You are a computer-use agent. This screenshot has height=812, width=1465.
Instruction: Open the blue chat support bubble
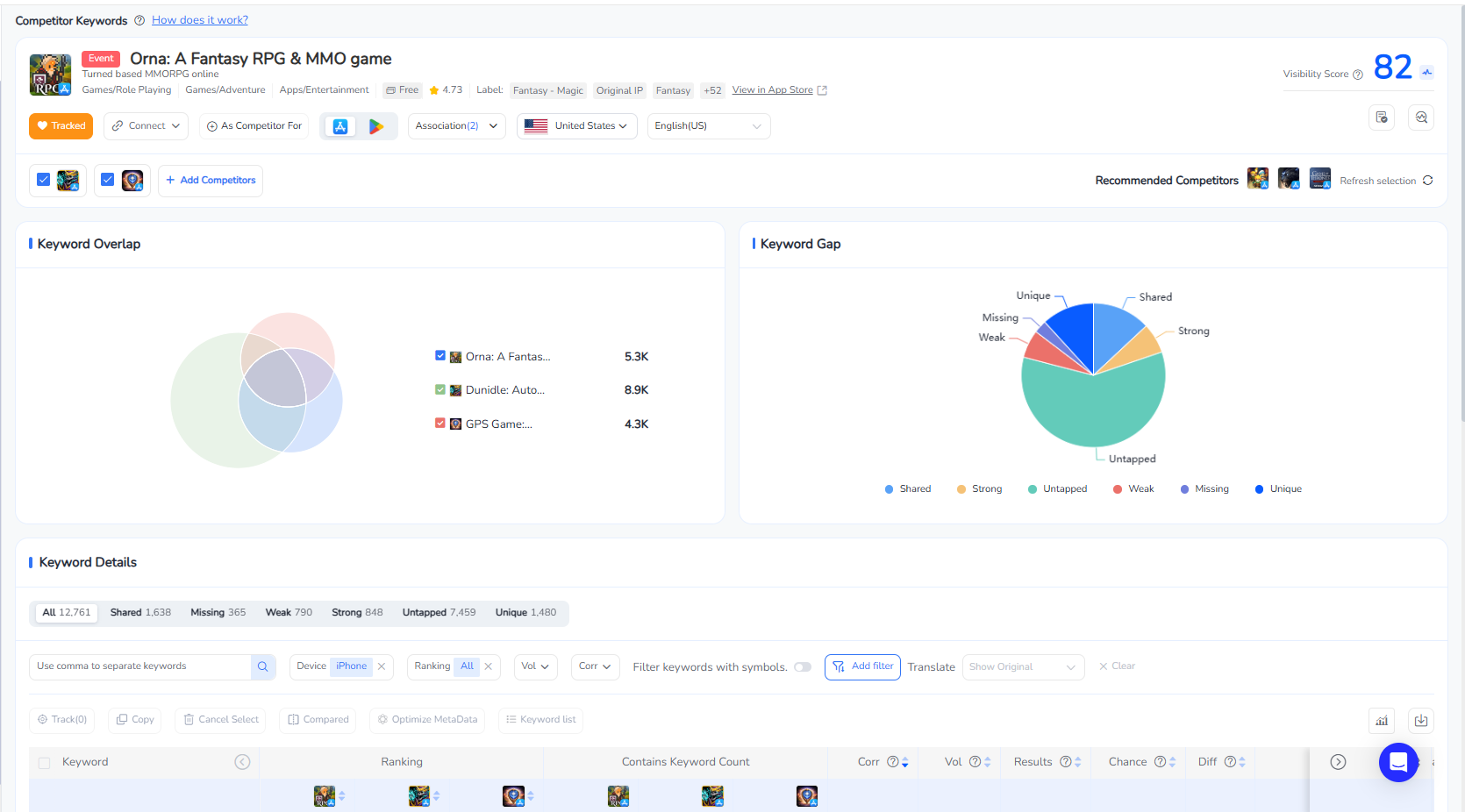pyautogui.click(x=1398, y=762)
